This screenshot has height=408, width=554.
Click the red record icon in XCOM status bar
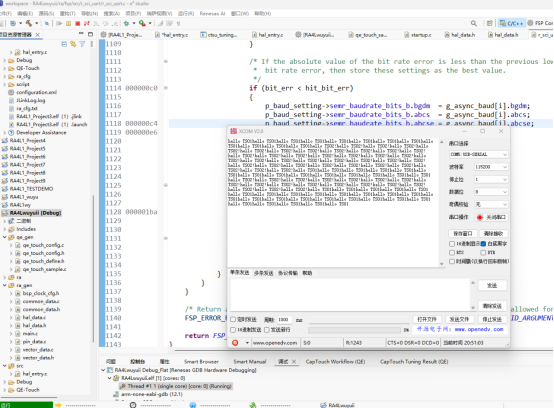click(x=235, y=343)
